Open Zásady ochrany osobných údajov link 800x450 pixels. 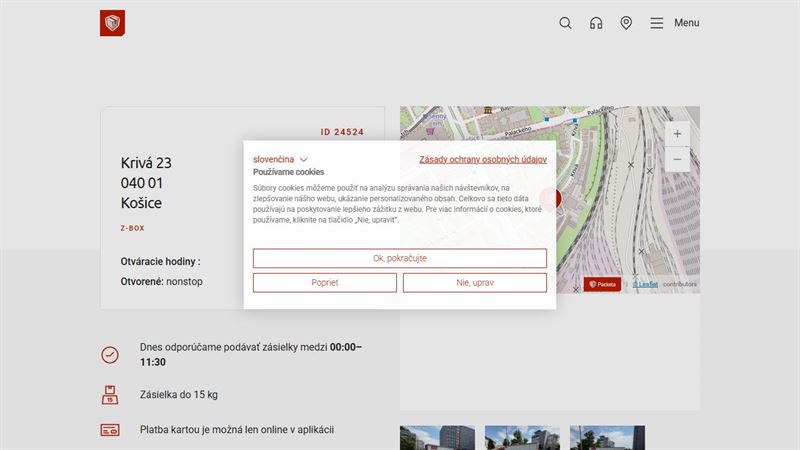tap(483, 160)
